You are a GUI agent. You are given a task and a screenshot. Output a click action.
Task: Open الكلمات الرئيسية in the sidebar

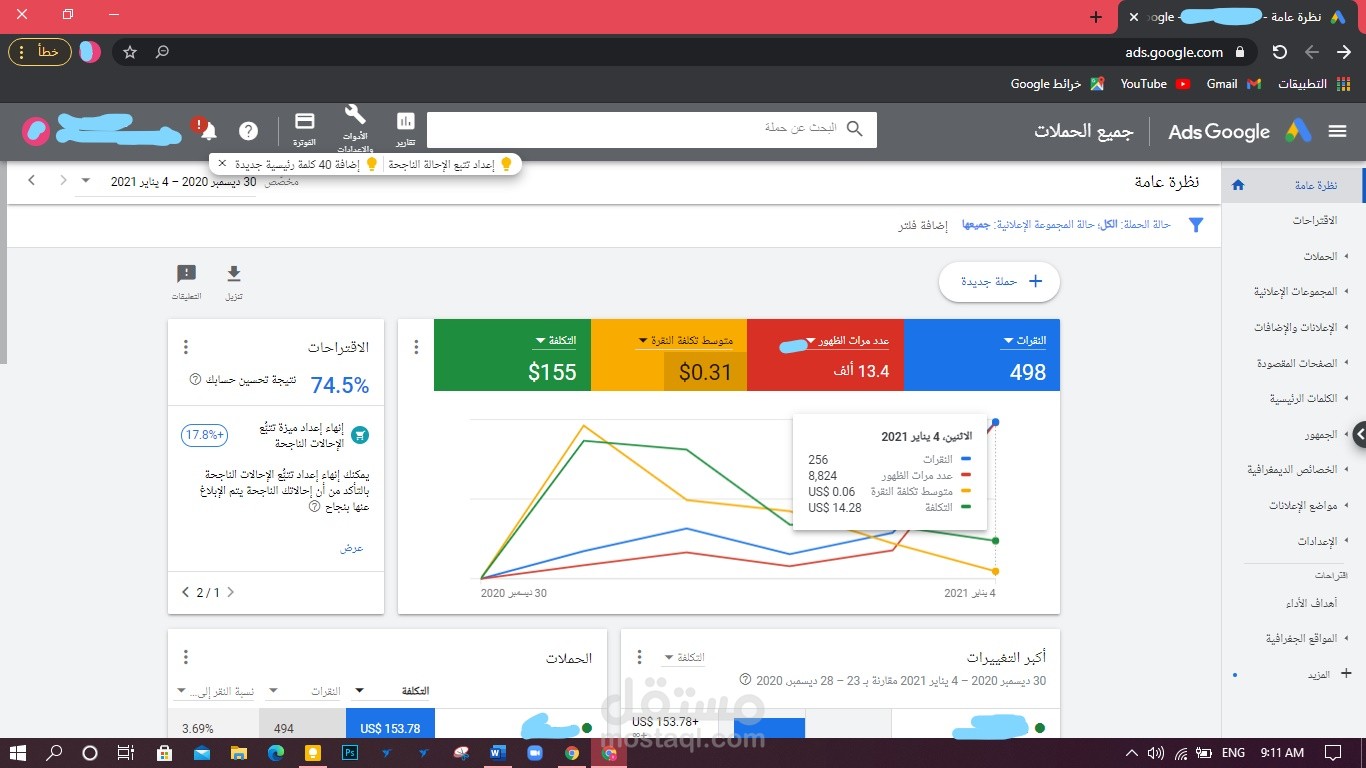tap(1304, 399)
